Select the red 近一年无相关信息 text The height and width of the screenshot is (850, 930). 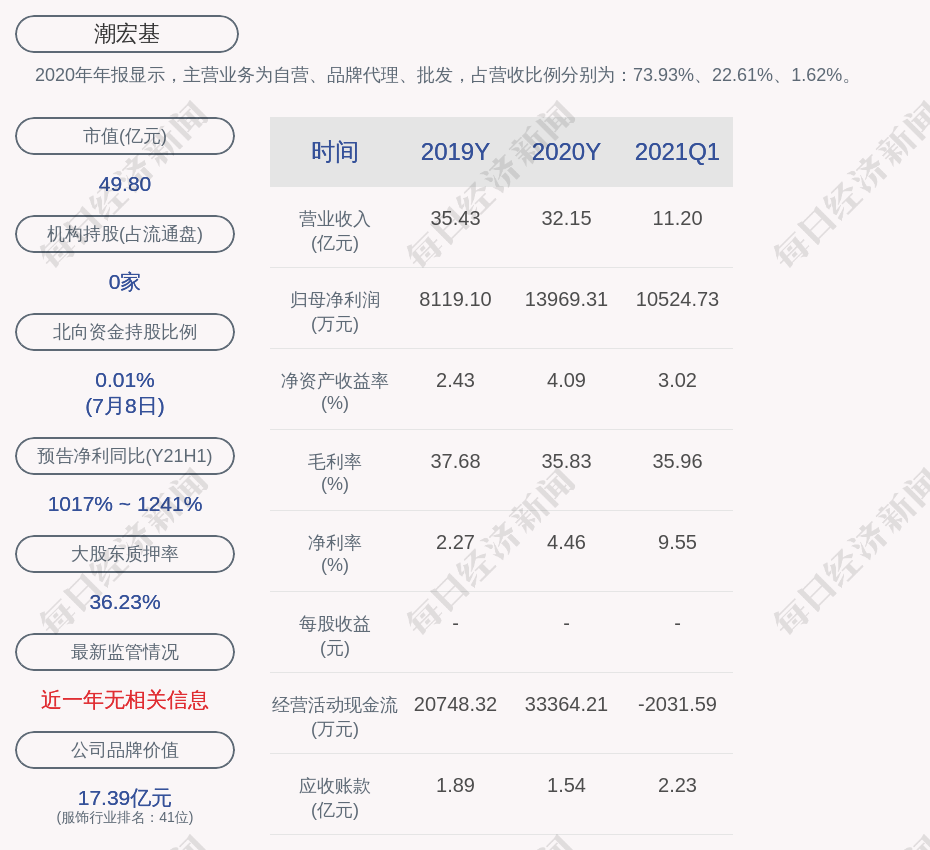[125, 700]
